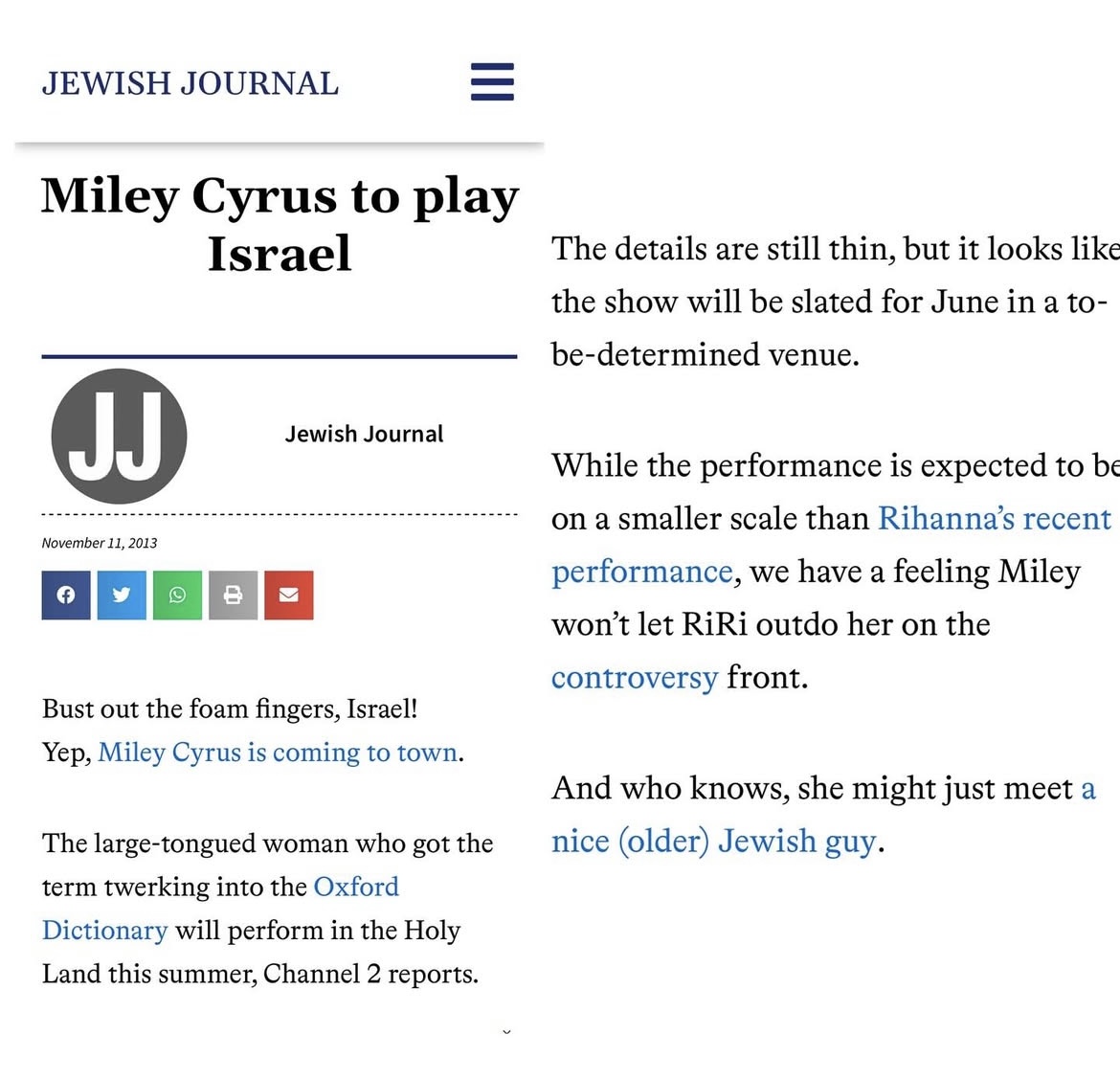This screenshot has width=1120, height=1079.
Task: Open the hamburger navigation menu
Action: pos(492,81)
